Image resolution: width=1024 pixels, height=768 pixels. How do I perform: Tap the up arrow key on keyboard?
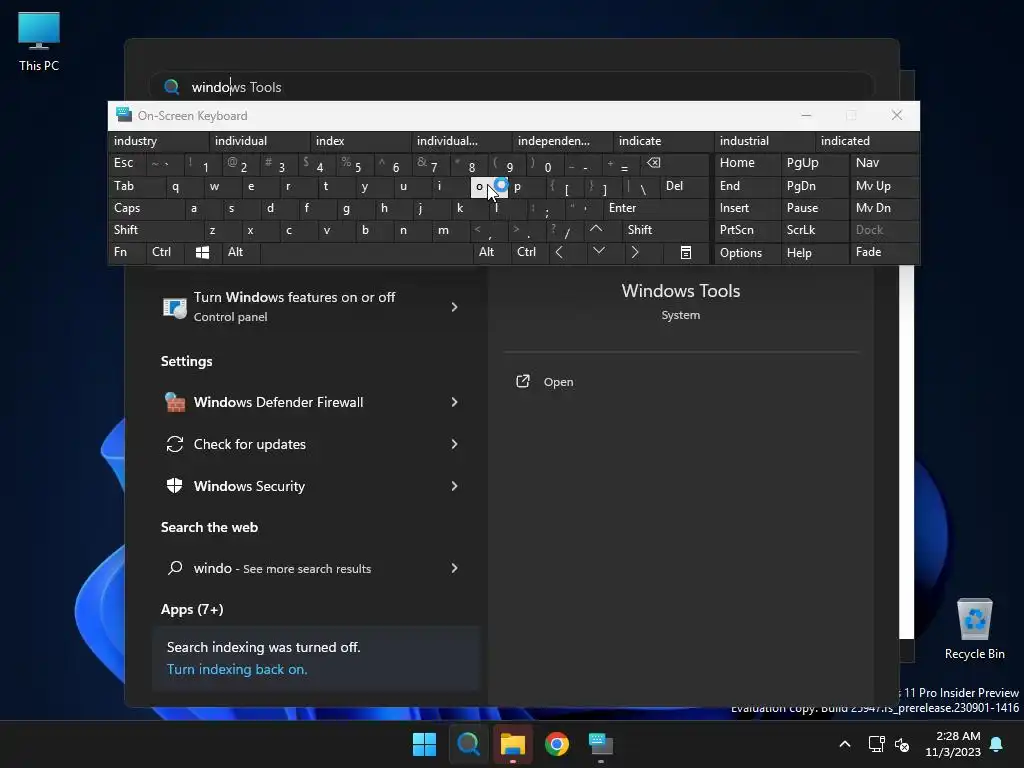pos(596,229)
